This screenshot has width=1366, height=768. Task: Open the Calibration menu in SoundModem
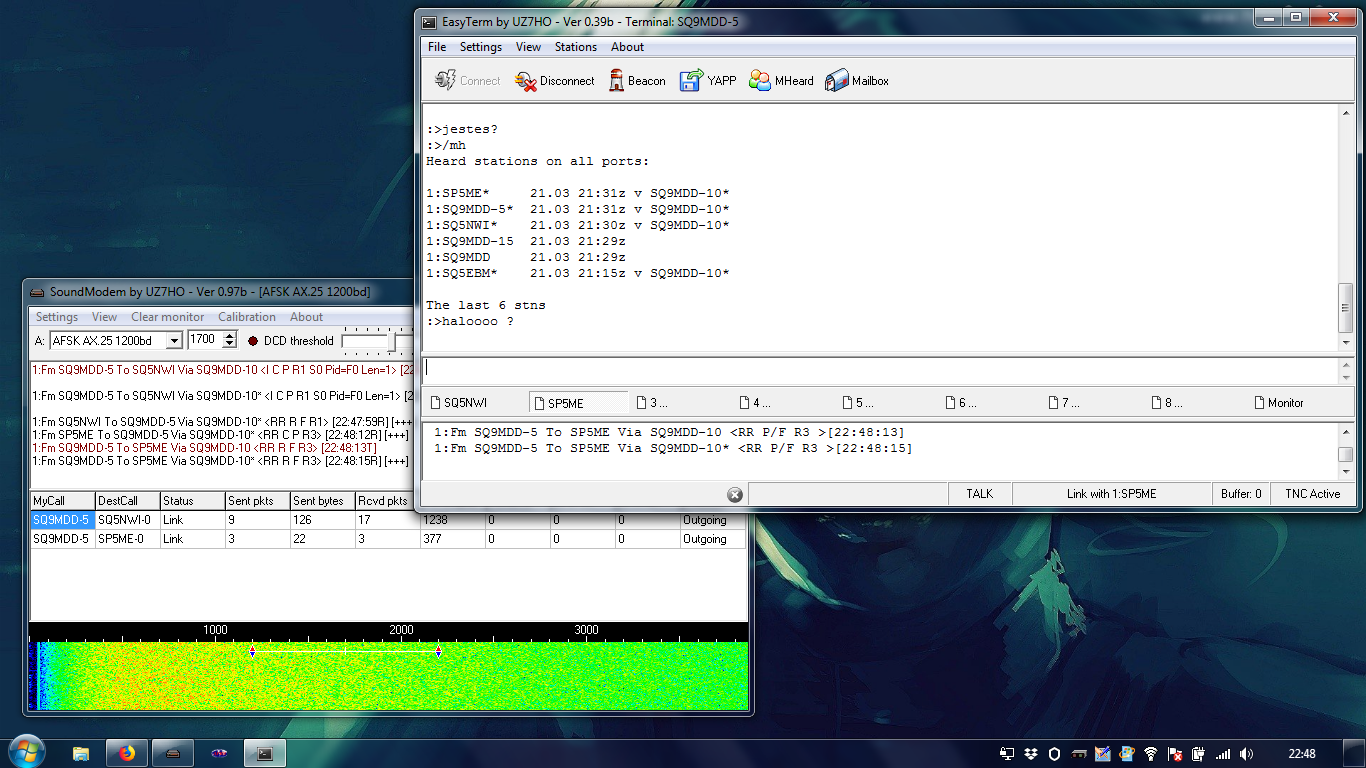247,317
